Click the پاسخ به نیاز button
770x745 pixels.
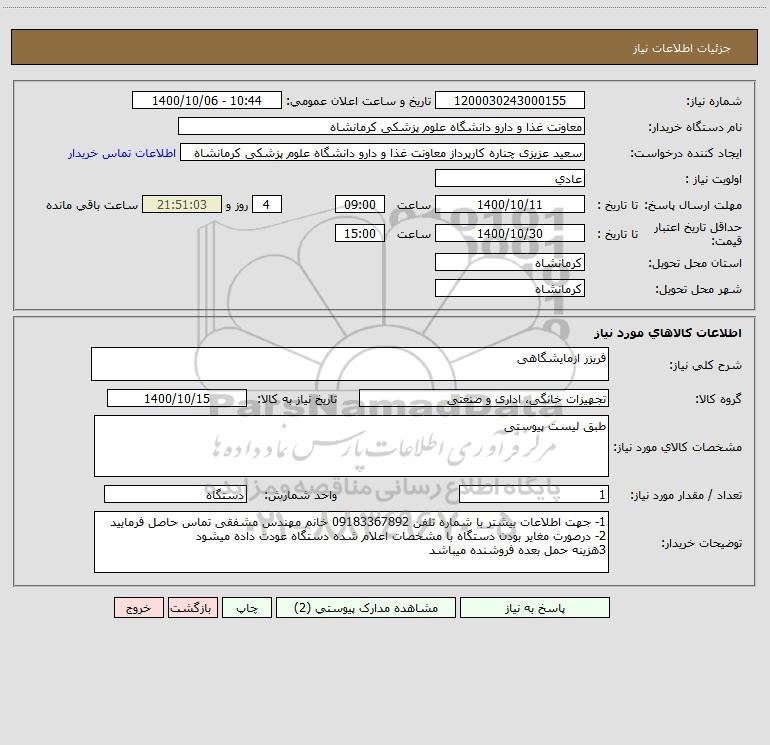tap(534, 607)
